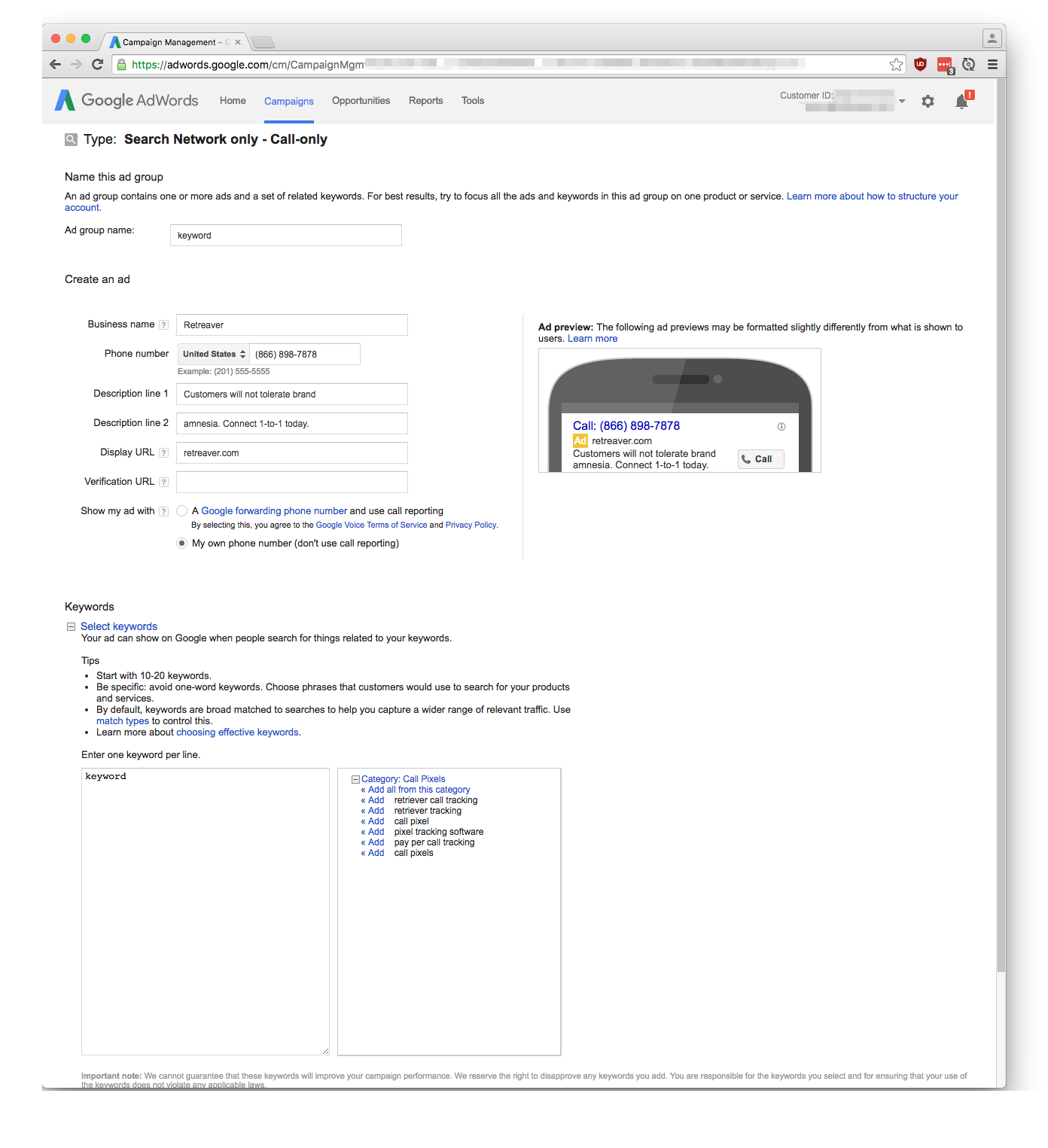
Task: Click the browser Forward arrow
Action: pos(76,65)
